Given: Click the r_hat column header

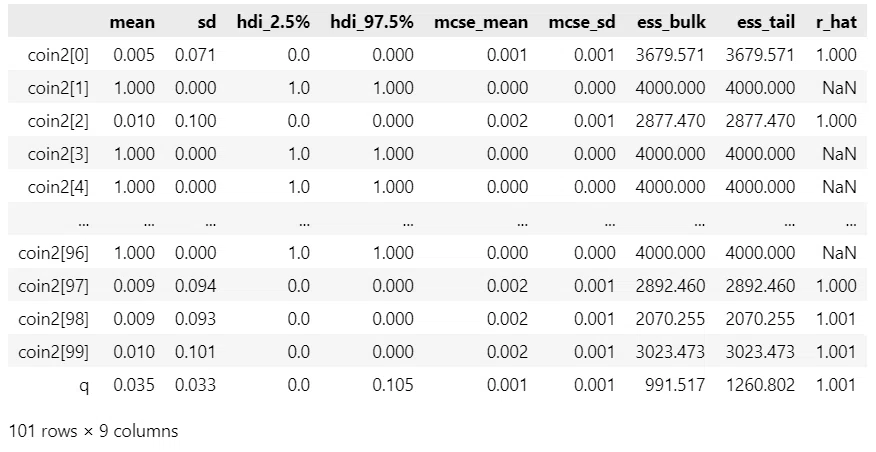Looking at the screenshot, I should click(x=836, y=23).
